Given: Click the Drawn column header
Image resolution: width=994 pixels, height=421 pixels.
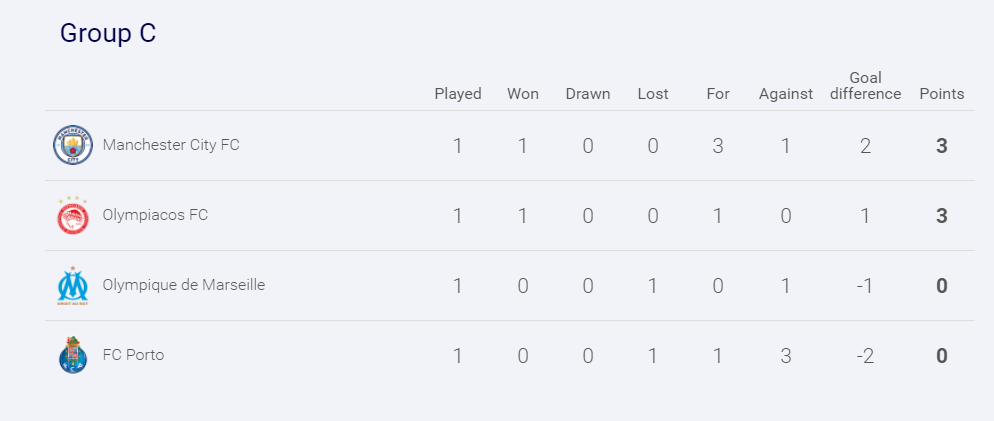Looking at the screenshot, I should 588,94.
